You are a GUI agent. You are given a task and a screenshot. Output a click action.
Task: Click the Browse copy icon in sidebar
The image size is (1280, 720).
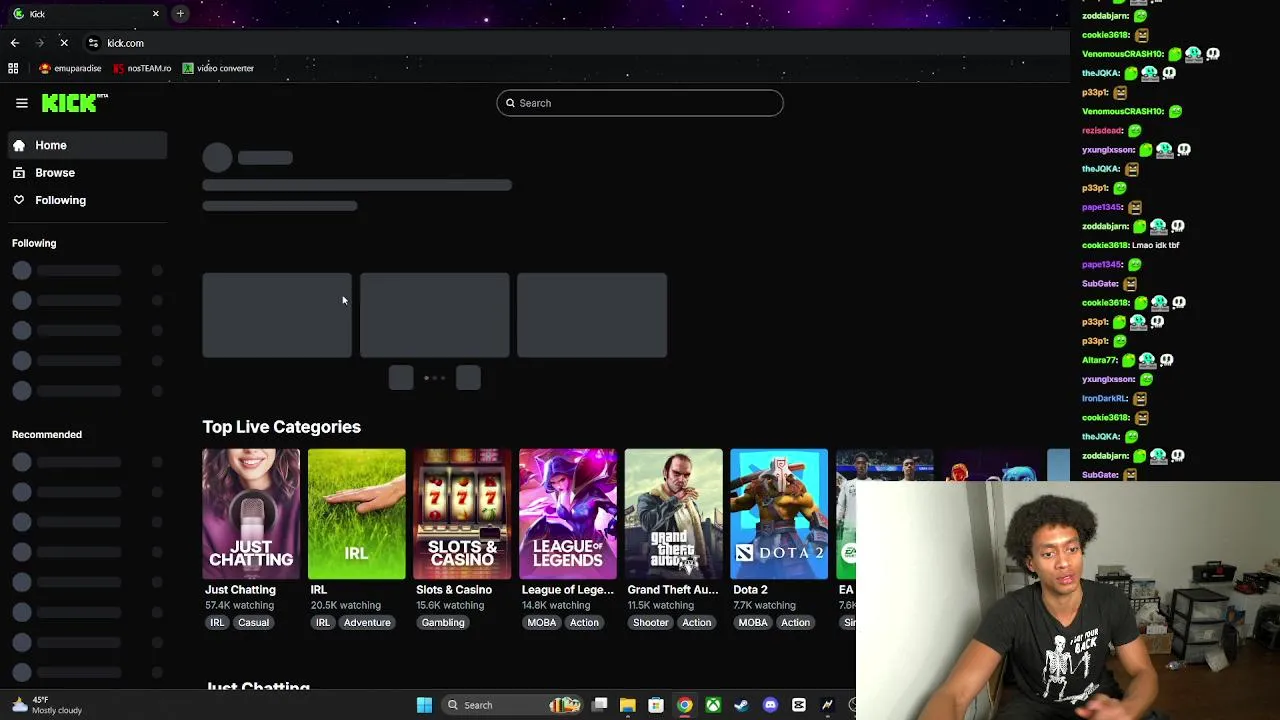[x=19, y=173]
